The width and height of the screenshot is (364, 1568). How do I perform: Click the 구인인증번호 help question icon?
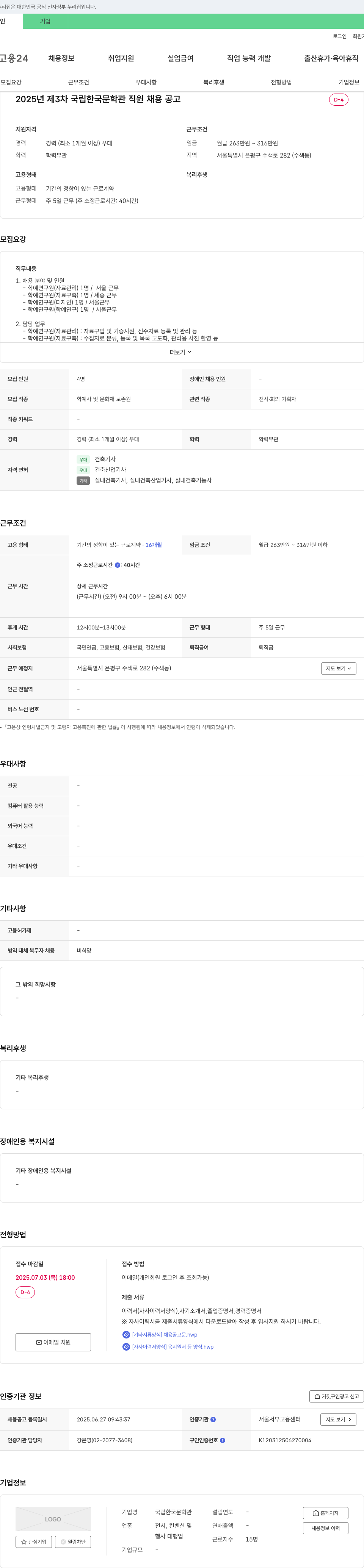click(x=223, y=1440)
